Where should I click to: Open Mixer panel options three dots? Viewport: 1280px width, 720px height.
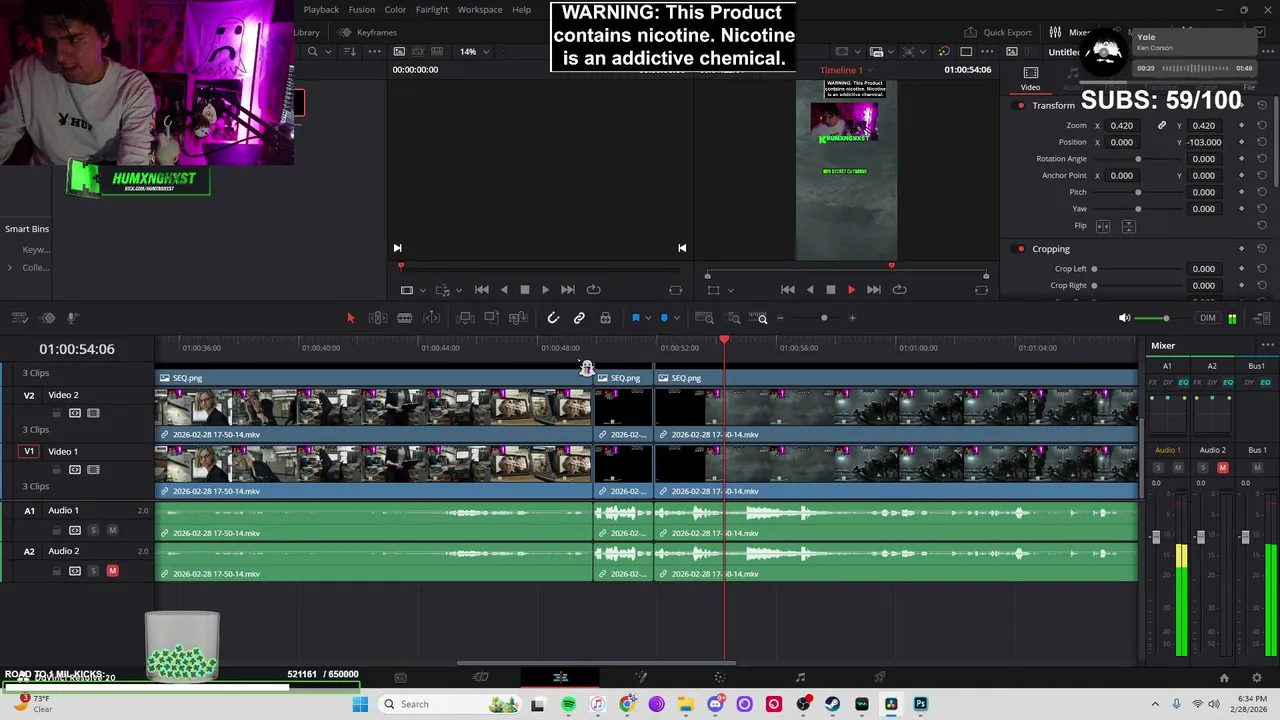(1267, 346)
